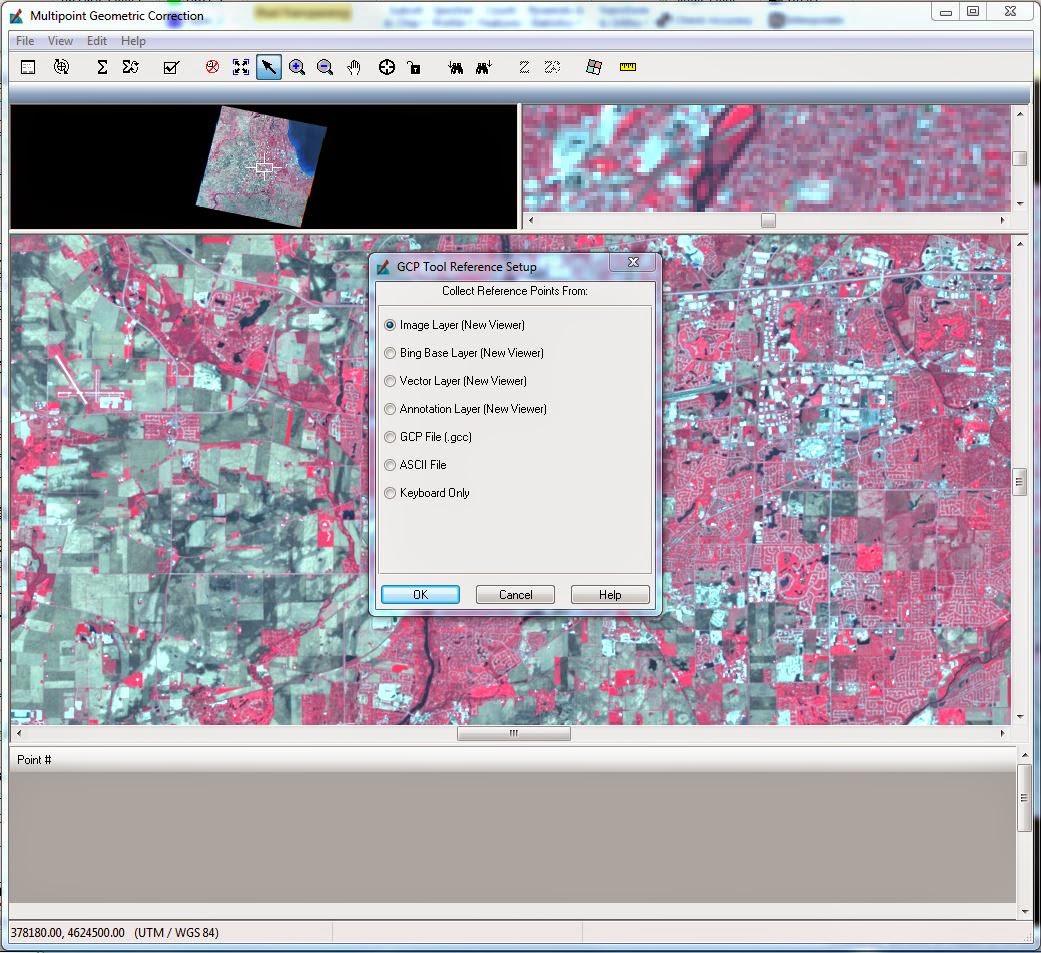Click the red crossed-circle toolbar icon
1041x953 pixels.
tap(212, 67)
